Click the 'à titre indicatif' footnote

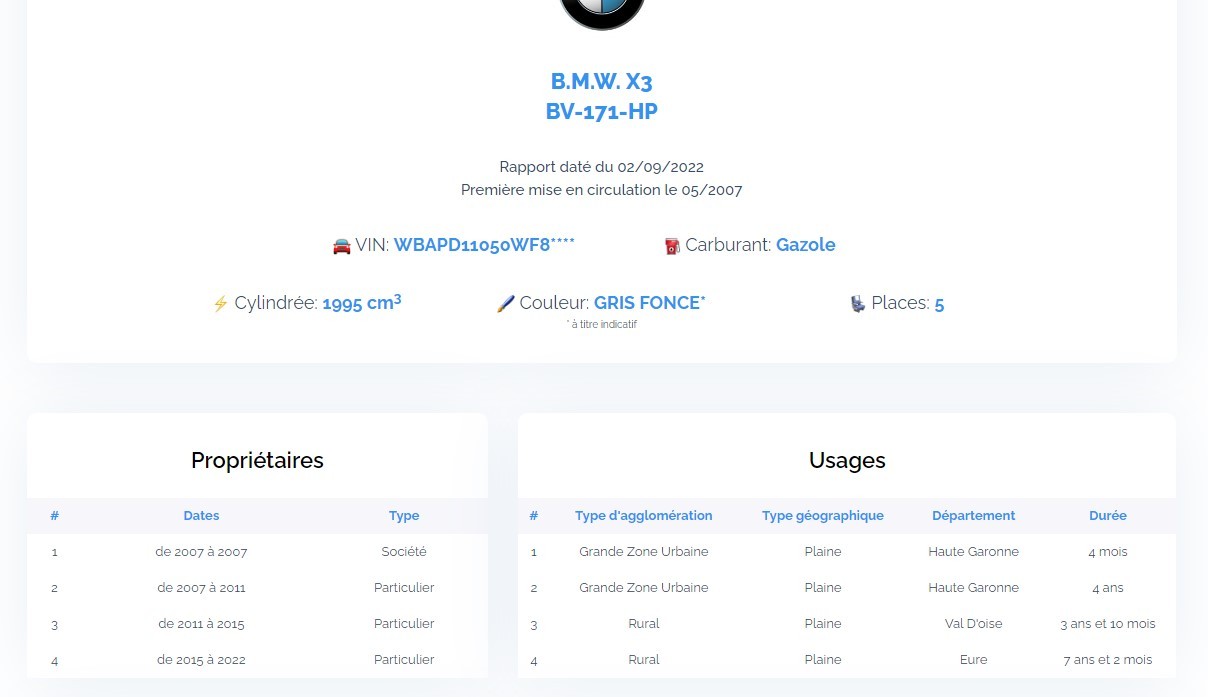click(602, 325)
